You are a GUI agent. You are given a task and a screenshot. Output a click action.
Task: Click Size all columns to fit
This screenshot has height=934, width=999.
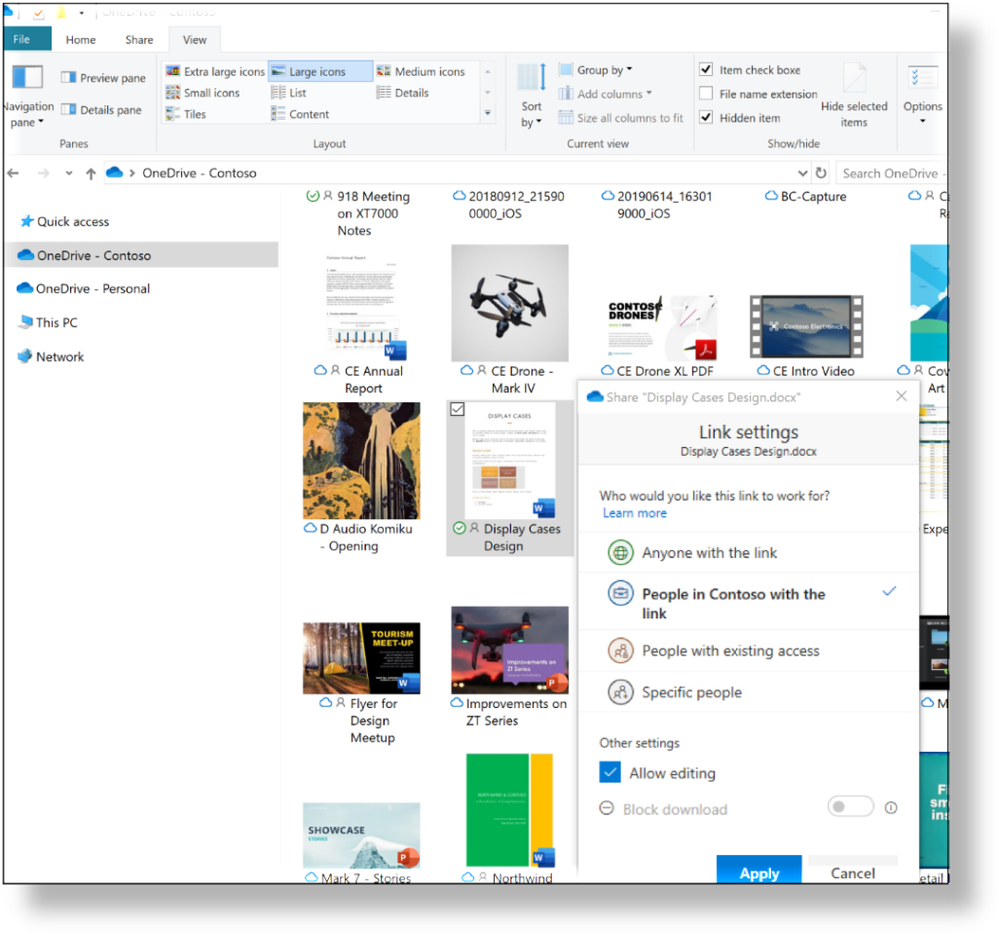pyautogui.click(x=621, y=118)
